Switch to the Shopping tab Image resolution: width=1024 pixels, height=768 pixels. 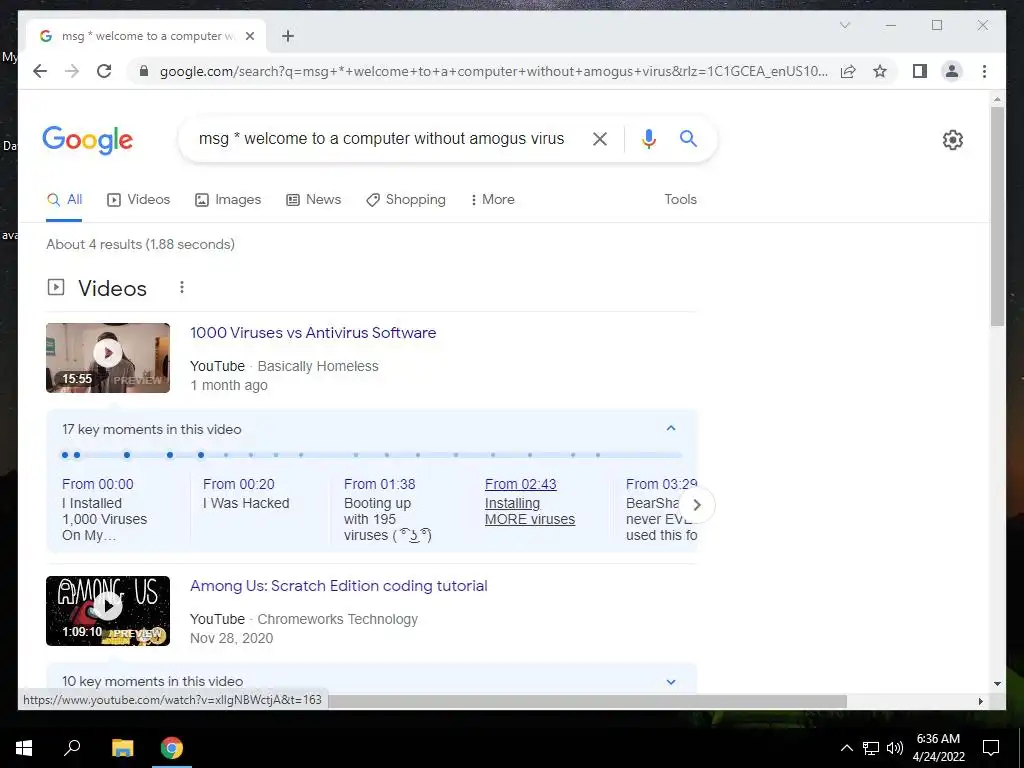pyautogui.click(x=406, y=200)
